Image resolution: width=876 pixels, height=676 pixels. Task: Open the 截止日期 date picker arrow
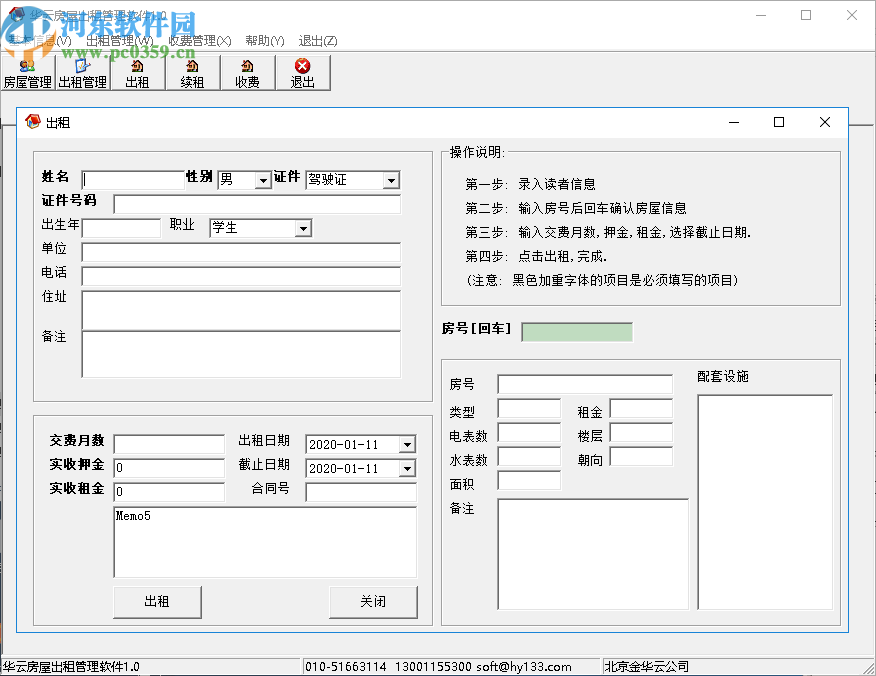click(407, 468)
